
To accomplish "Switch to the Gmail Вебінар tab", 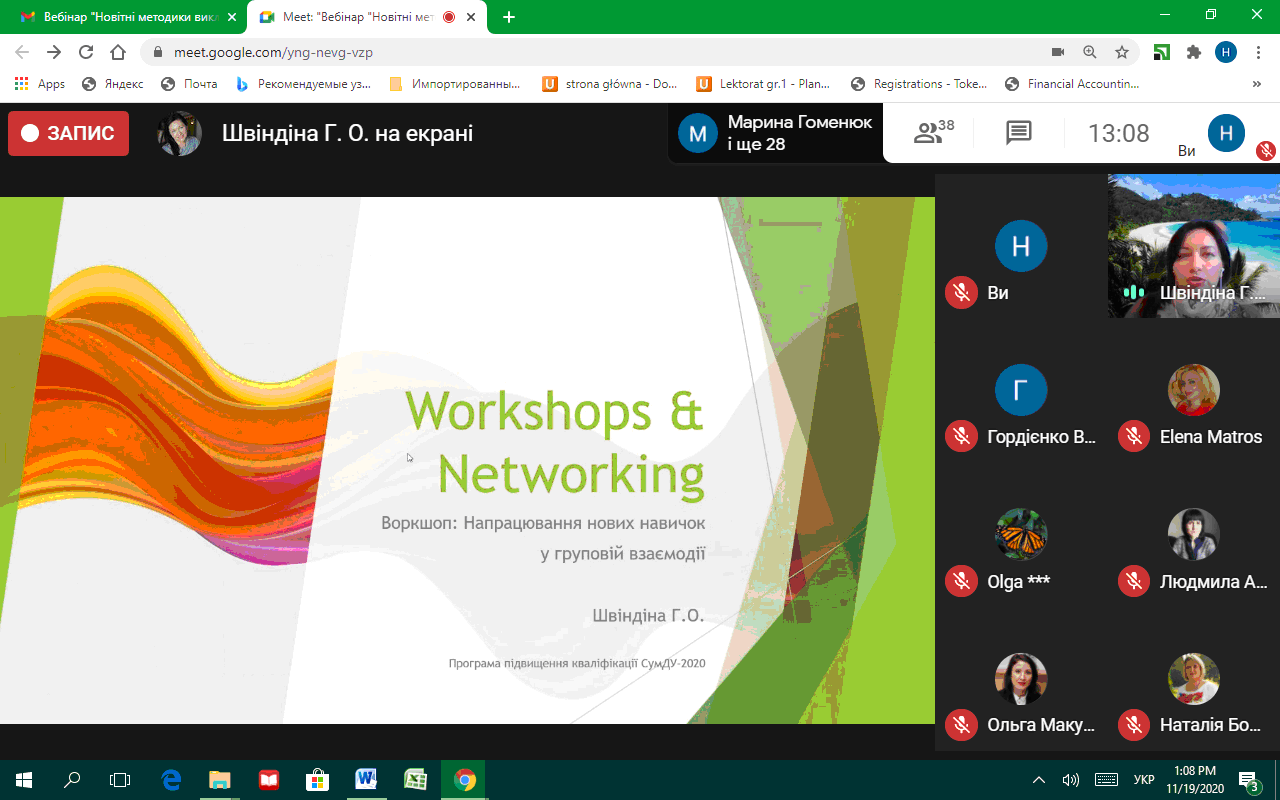I will [x=124, y=17].
